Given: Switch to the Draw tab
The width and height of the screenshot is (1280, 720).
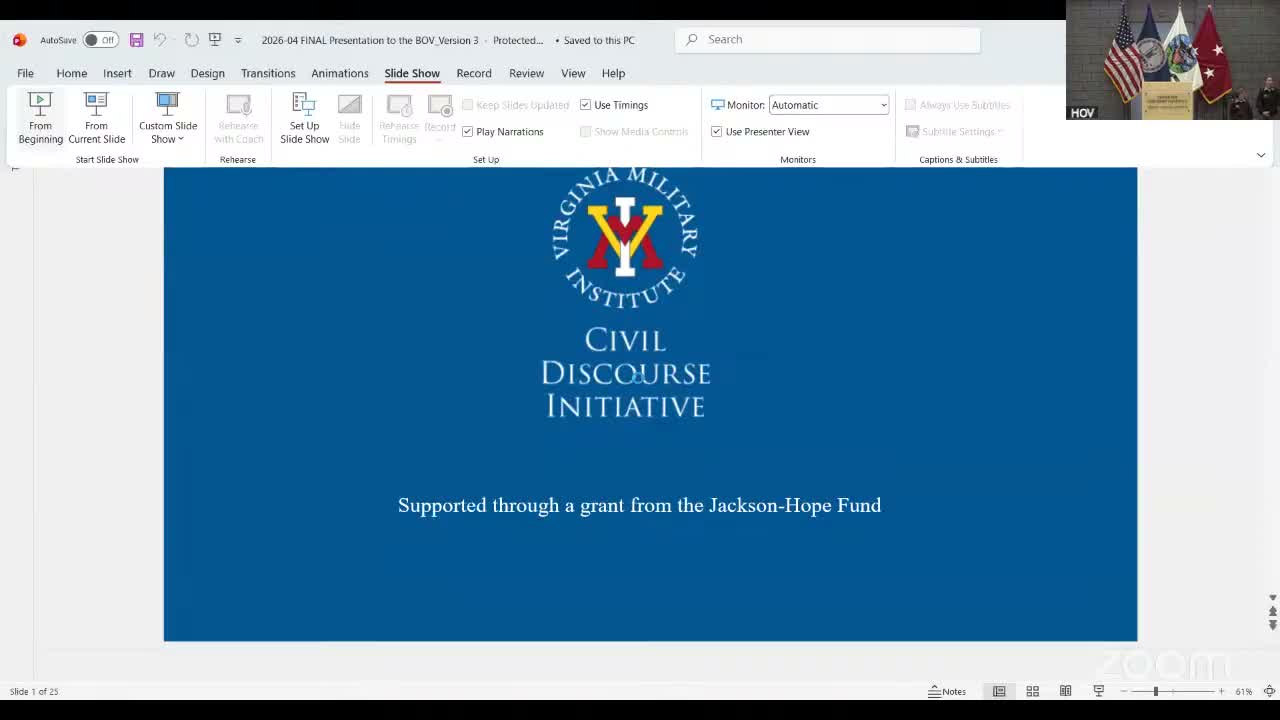Looking at the screenshot, I should tap(161, 73).
